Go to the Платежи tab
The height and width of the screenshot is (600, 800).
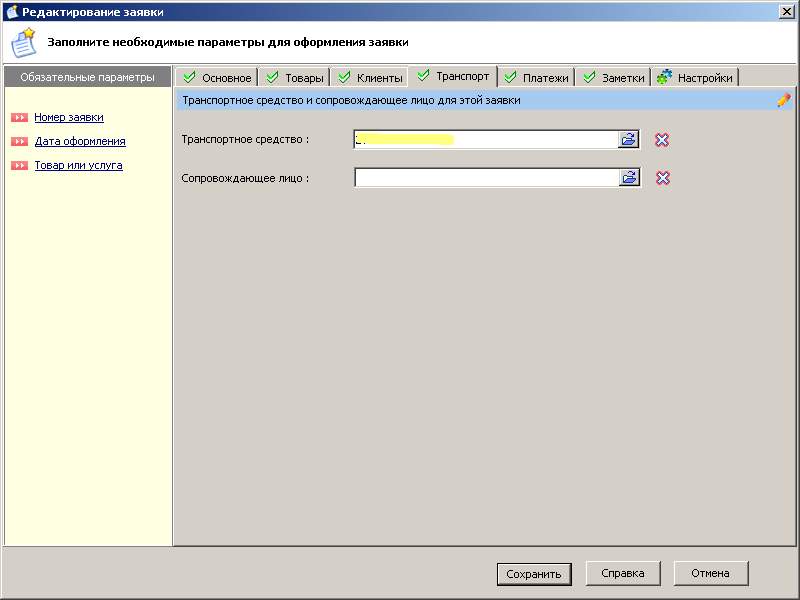(x=536, y=78)
